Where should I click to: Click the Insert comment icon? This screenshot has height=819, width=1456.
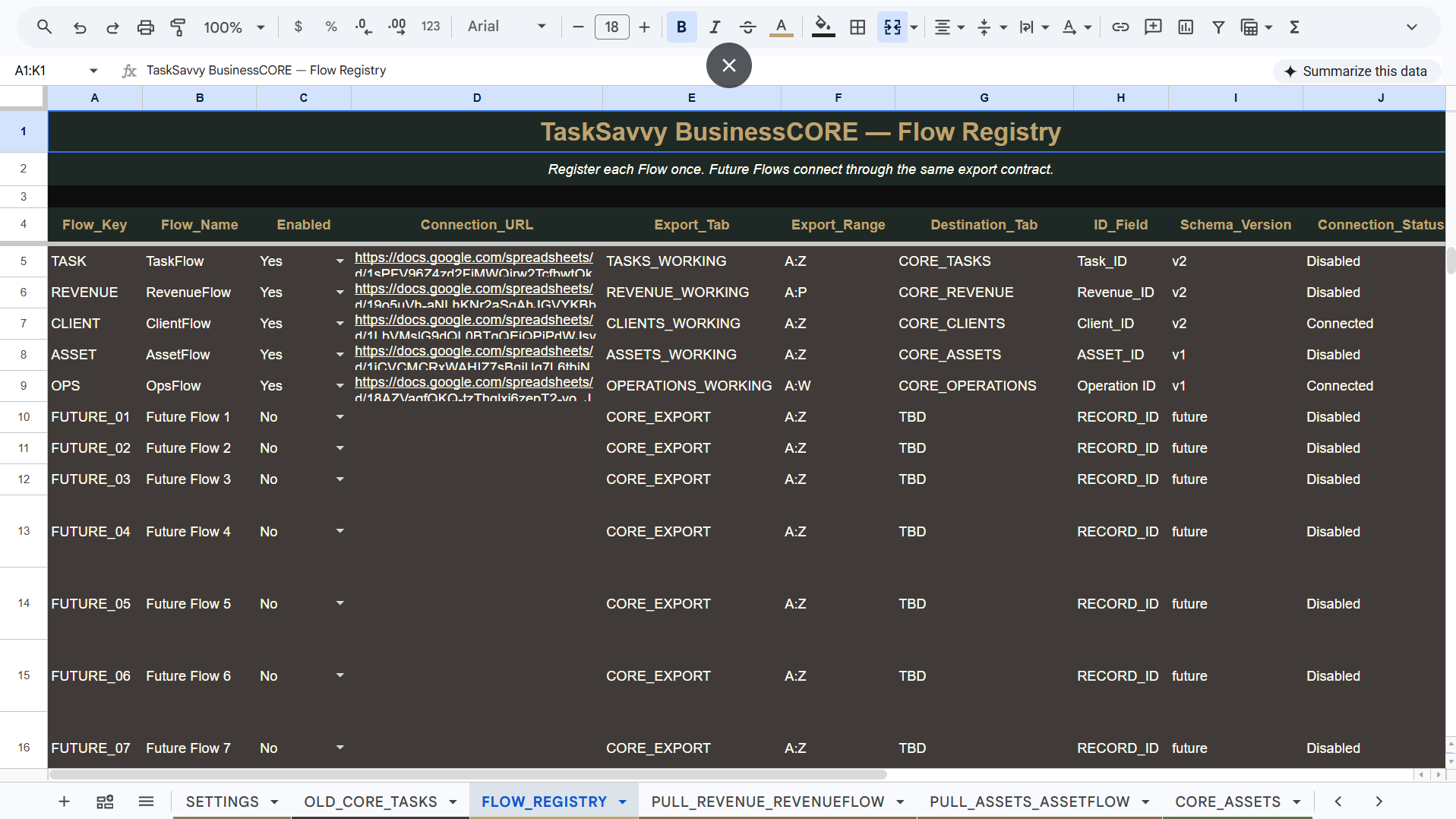point(1153,27)
